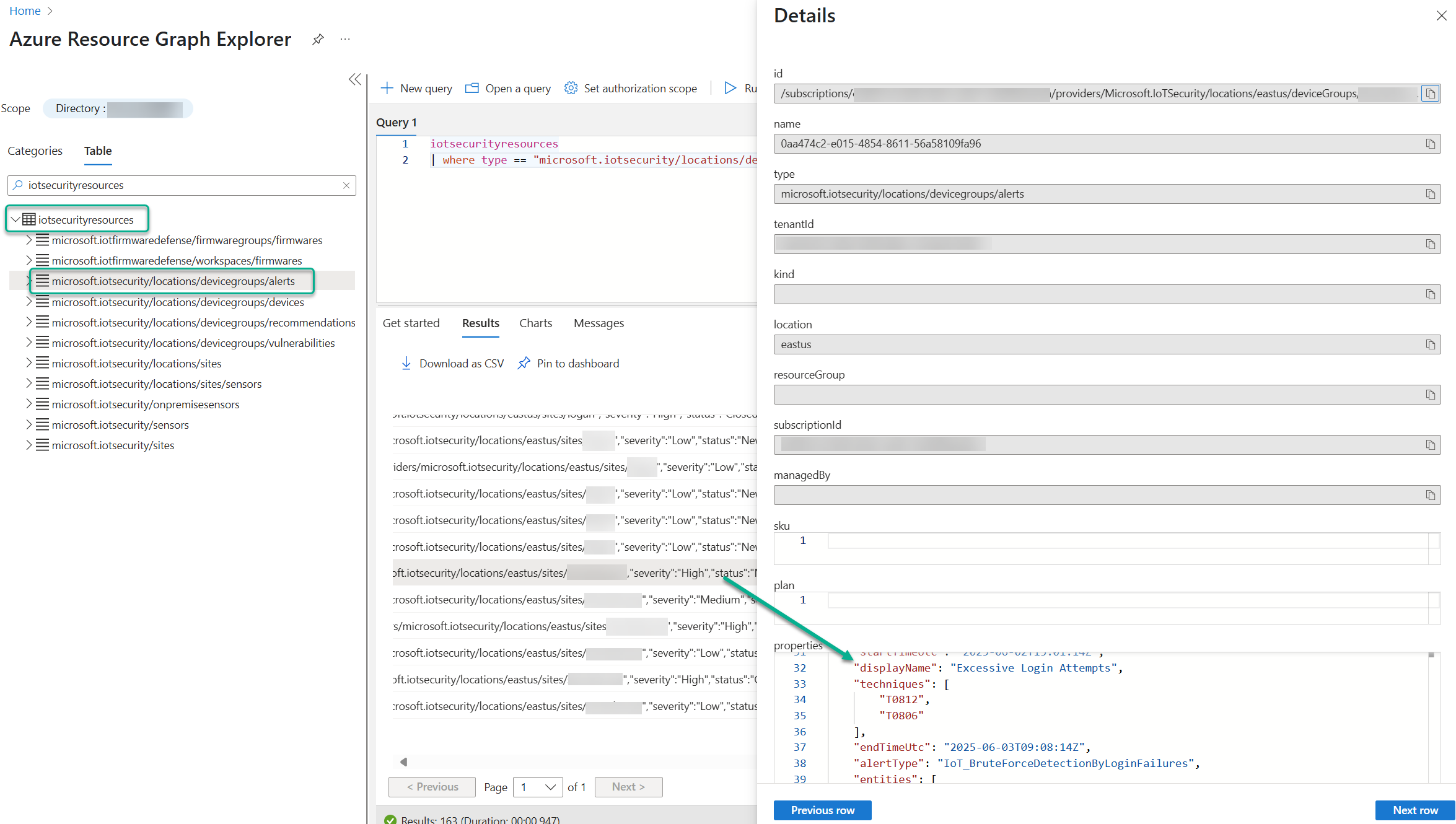Click the Home breadcrumb link
The width and height of the screenshot is (1456, 824).
coord(25,11)
